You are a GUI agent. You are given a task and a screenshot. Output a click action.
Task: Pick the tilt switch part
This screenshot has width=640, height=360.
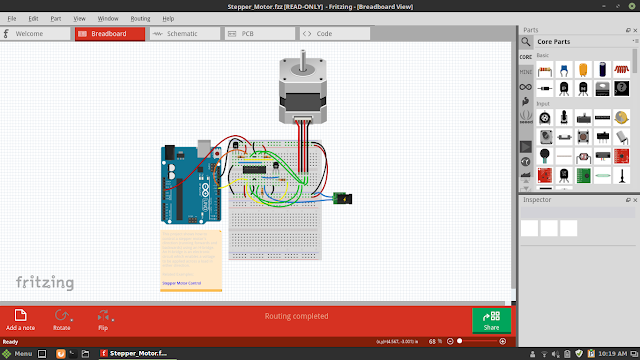[621, 137]
